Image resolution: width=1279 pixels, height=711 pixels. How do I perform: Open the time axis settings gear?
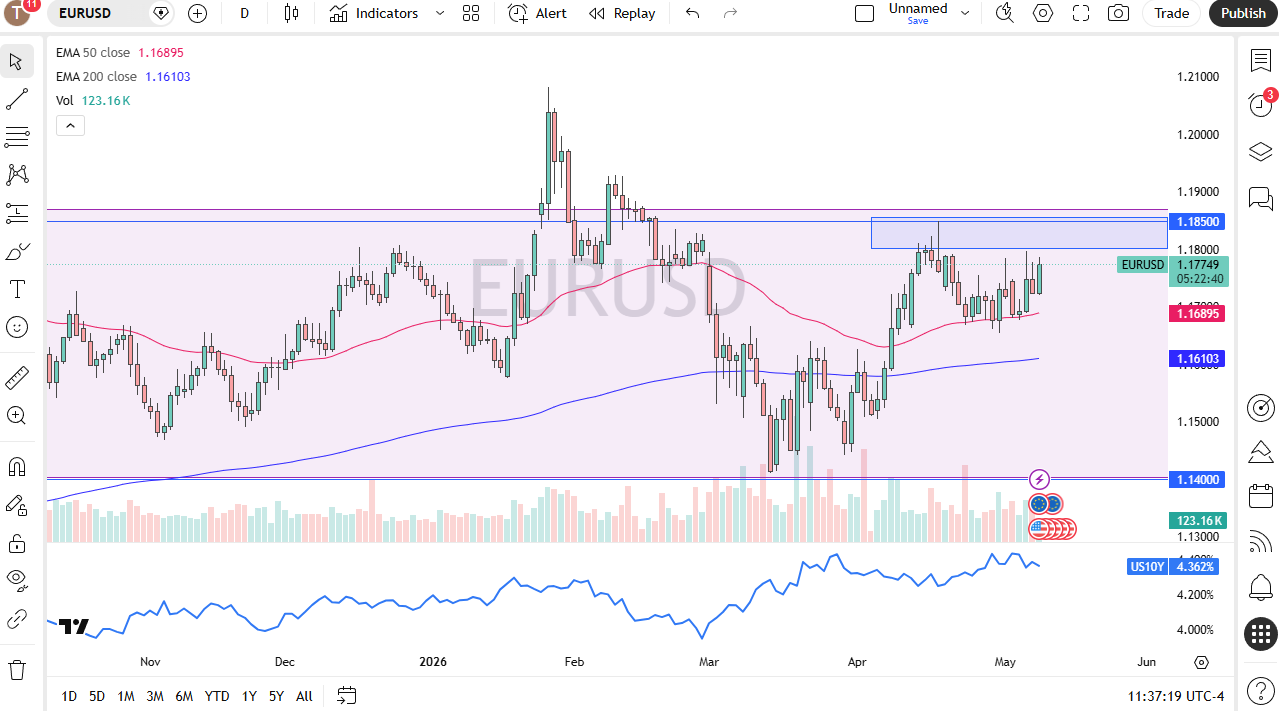coord(1201,662)
